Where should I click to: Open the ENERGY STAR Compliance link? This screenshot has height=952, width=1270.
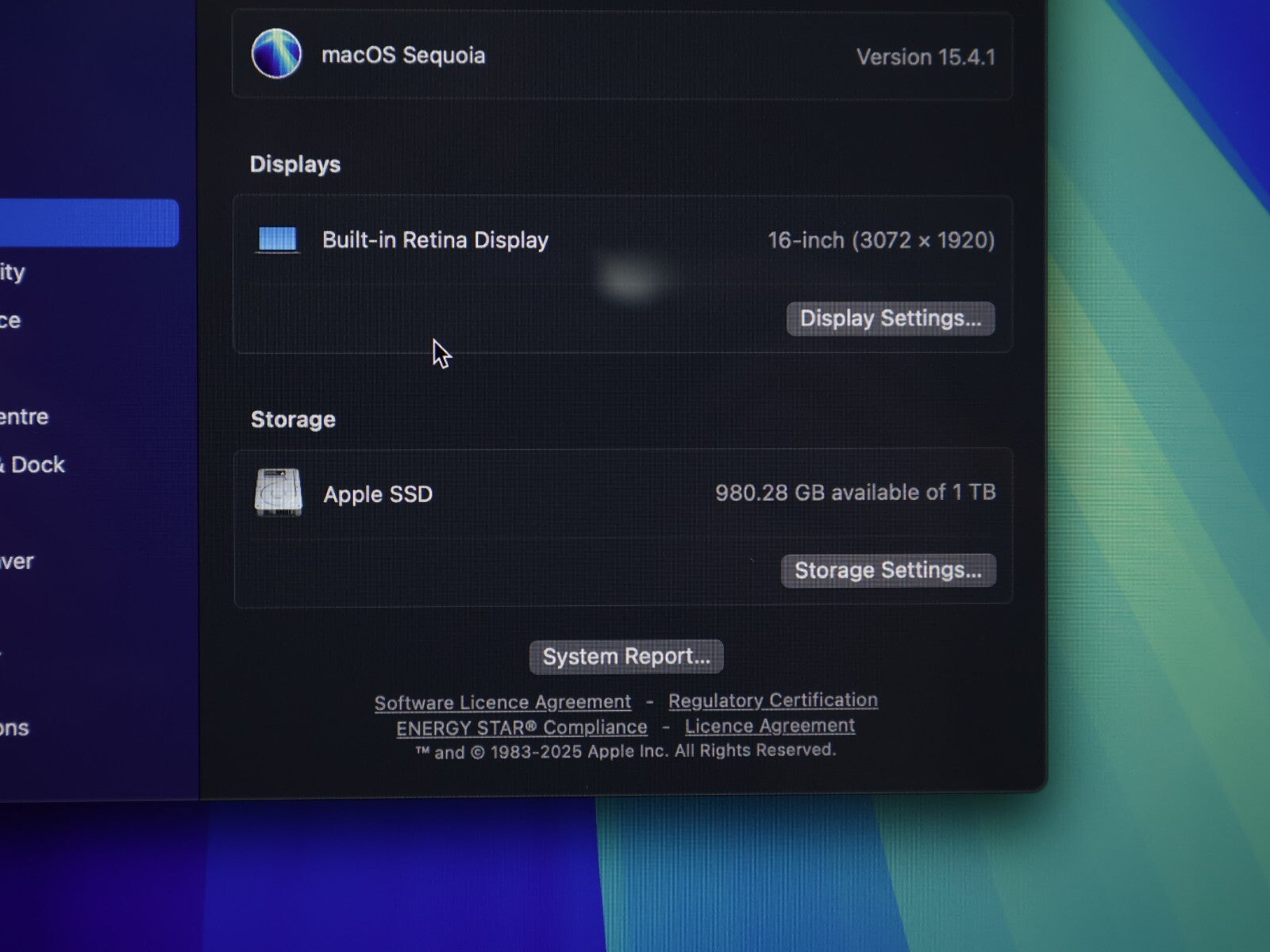521,727
